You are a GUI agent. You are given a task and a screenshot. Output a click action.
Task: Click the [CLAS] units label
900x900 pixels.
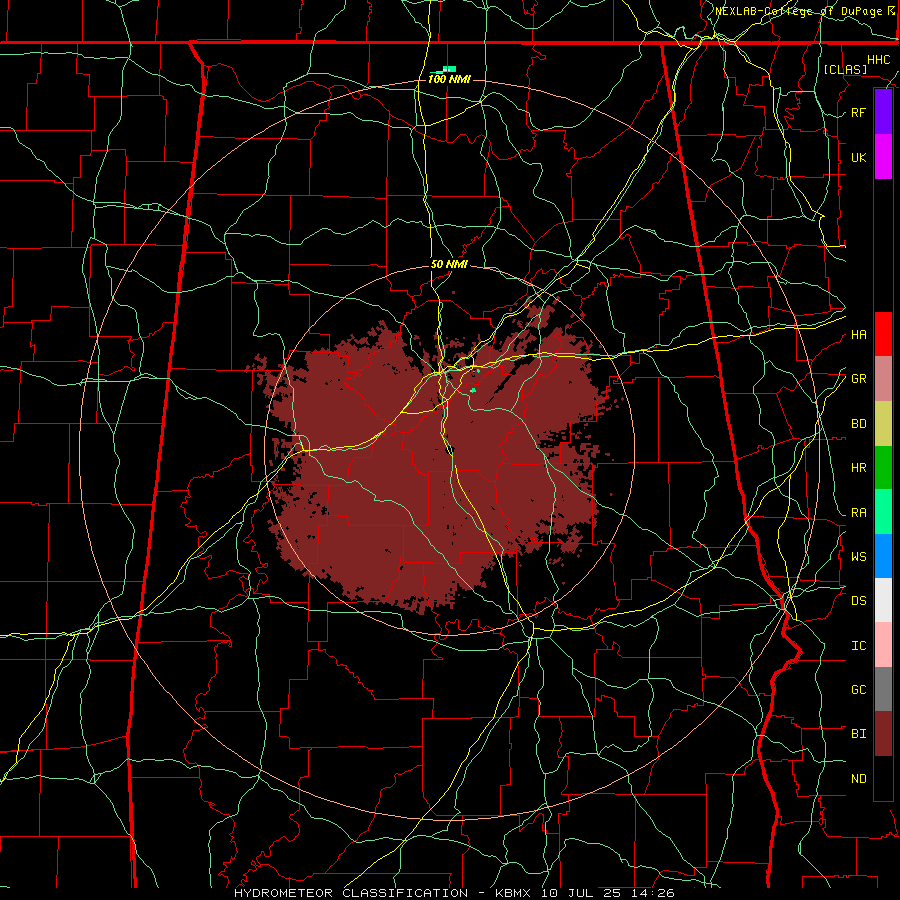point(845,70)
